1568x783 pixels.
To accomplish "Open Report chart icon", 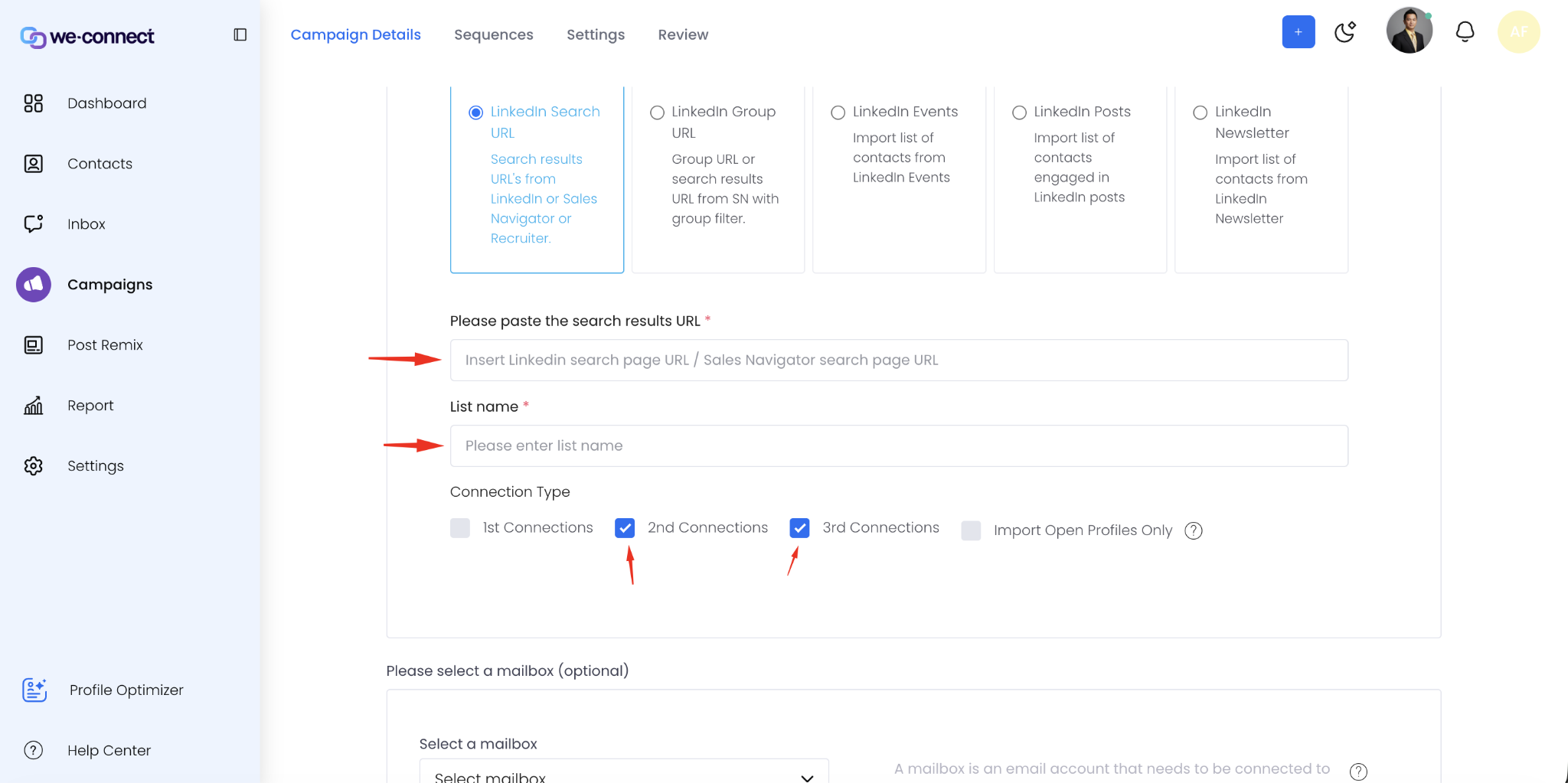I will [34, 406].
